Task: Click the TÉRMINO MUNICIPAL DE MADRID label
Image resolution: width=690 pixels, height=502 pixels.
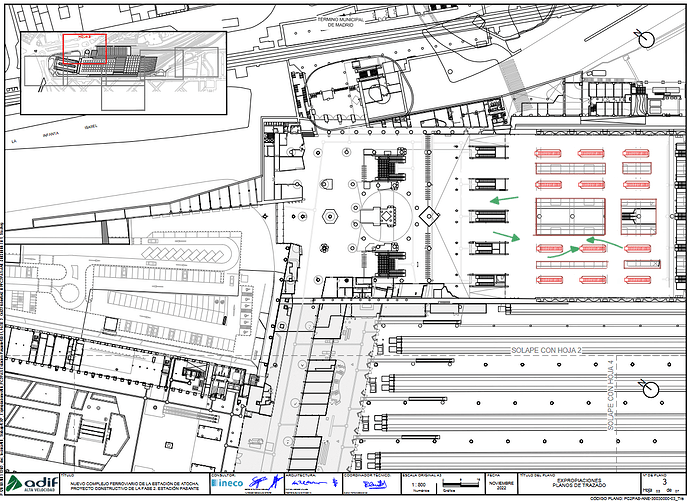Action: 341,22
